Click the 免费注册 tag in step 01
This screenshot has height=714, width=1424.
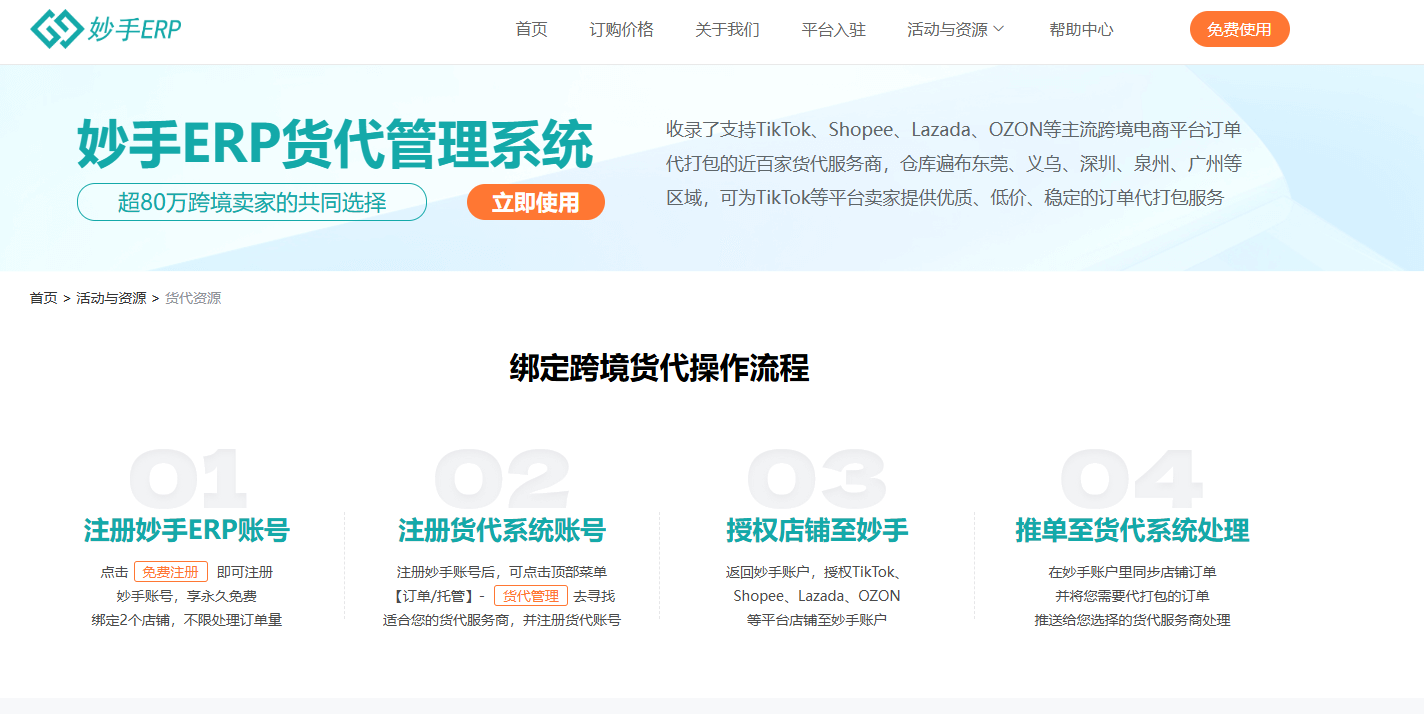[x=171, y=572]
